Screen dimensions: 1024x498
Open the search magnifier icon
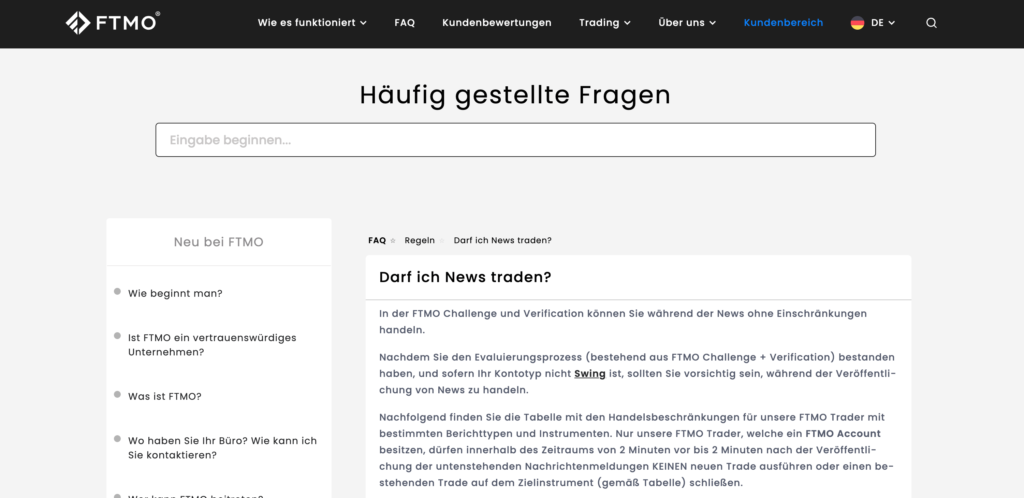coord(931,23)
